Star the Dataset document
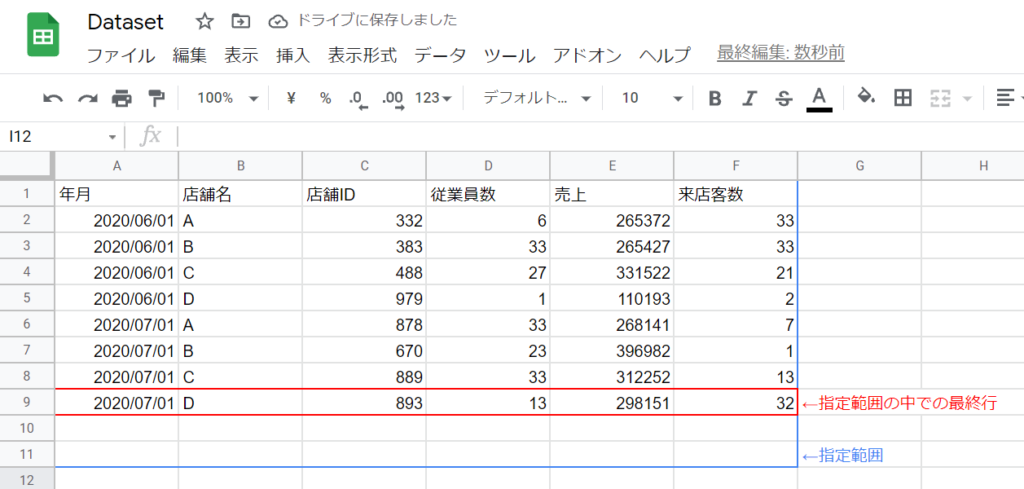The height and width of the screenshot is (489, 1024). [x=204, y=21]
